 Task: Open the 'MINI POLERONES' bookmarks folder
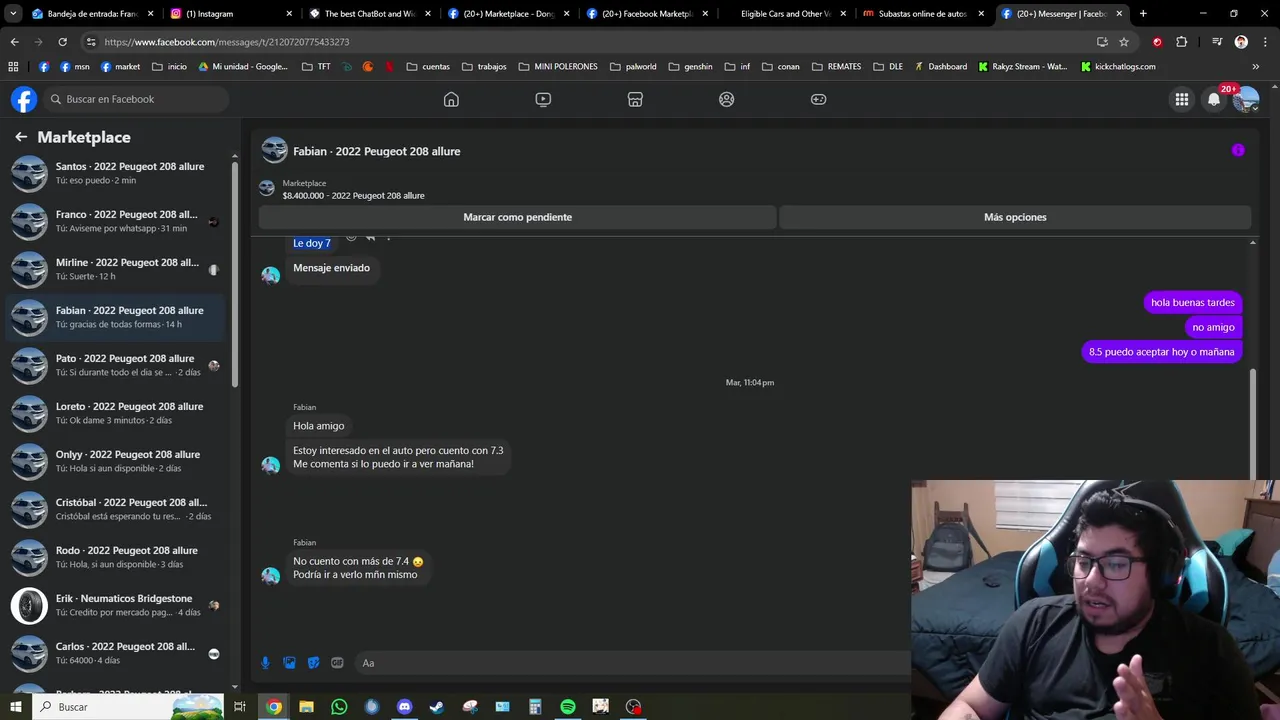point(558,67)
